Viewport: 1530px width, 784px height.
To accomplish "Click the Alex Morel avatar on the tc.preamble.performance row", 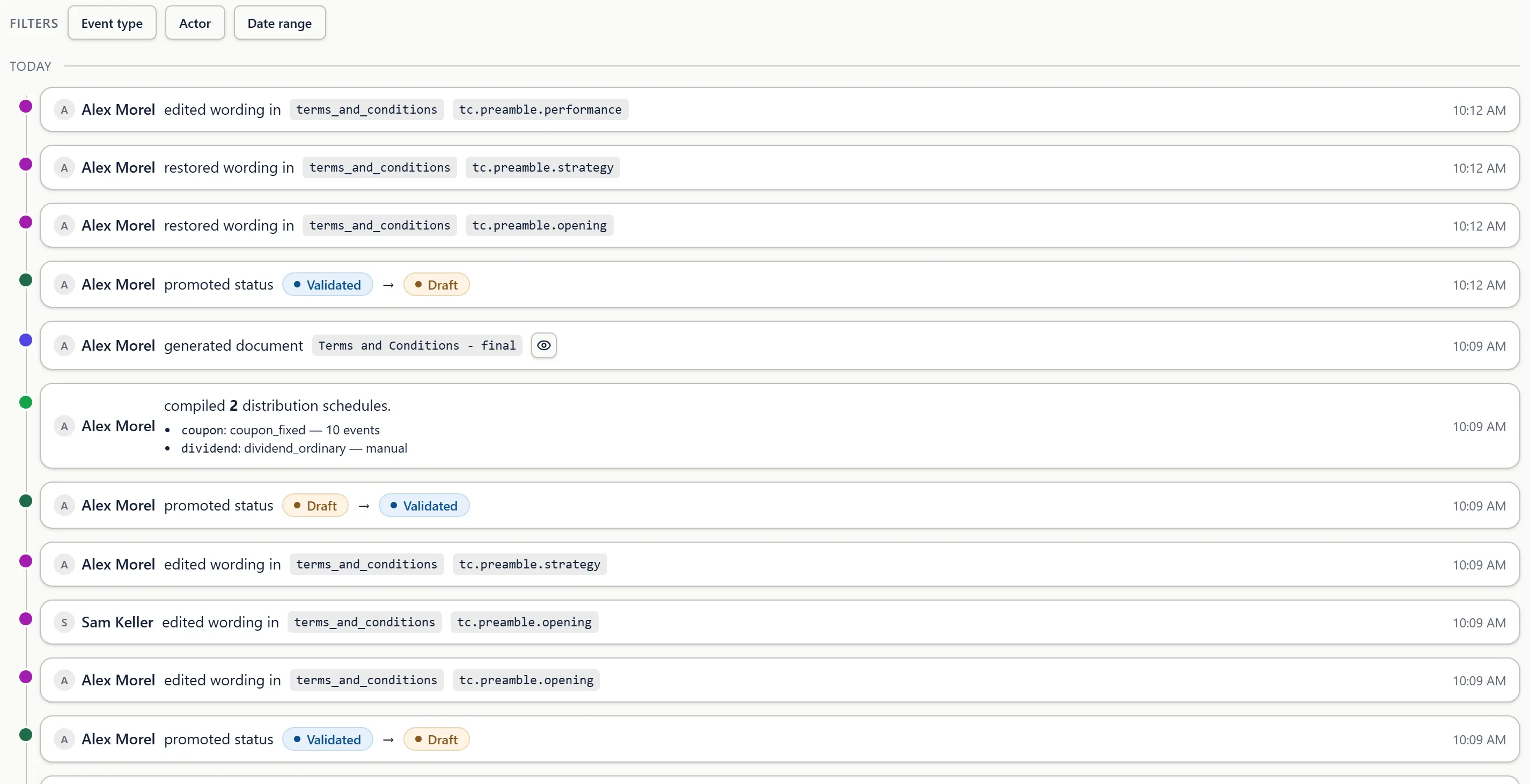I will (64, 110).
